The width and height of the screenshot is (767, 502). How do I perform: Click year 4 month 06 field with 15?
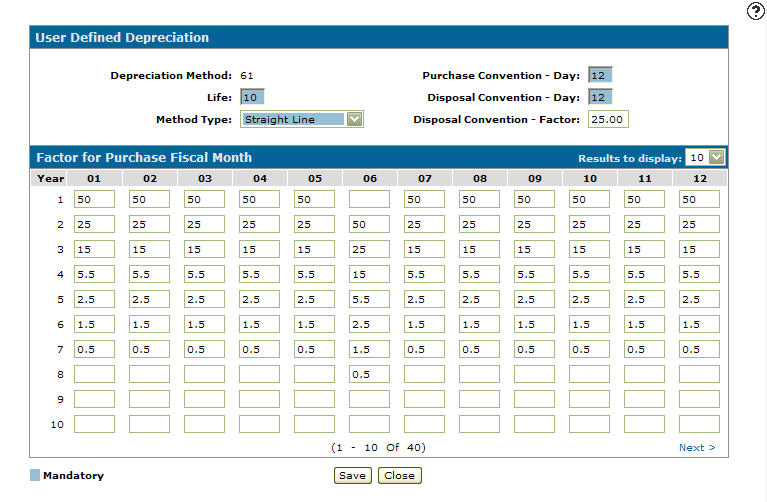click(369, 274)
